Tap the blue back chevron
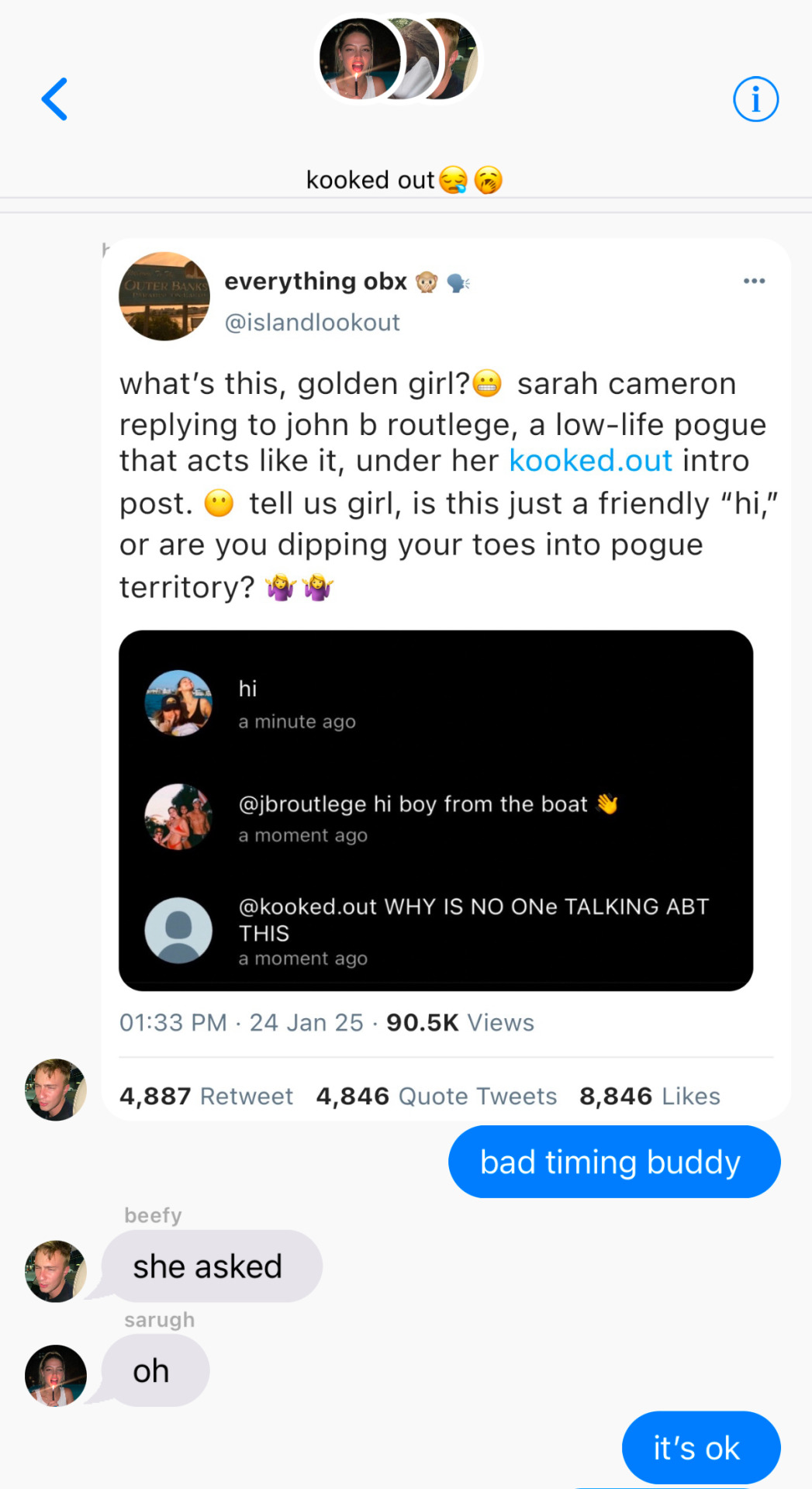Viewport: 812px width, 1489px height. click(x=54, y=99)
